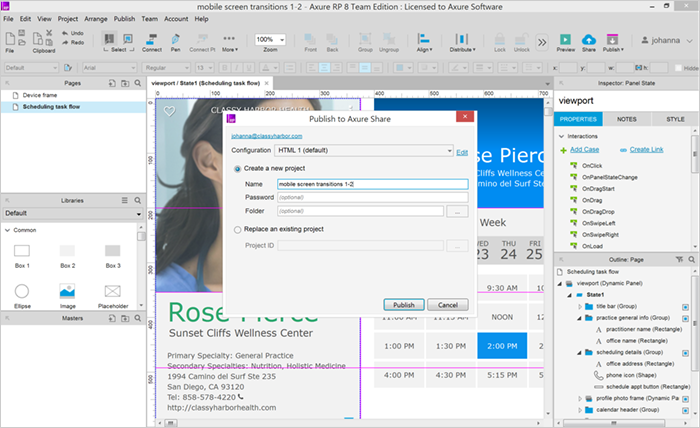The width and height of the screenshot is (700, 428).
Task: Switch to the Notes tab in Inspector
Action: coord(626,119)
